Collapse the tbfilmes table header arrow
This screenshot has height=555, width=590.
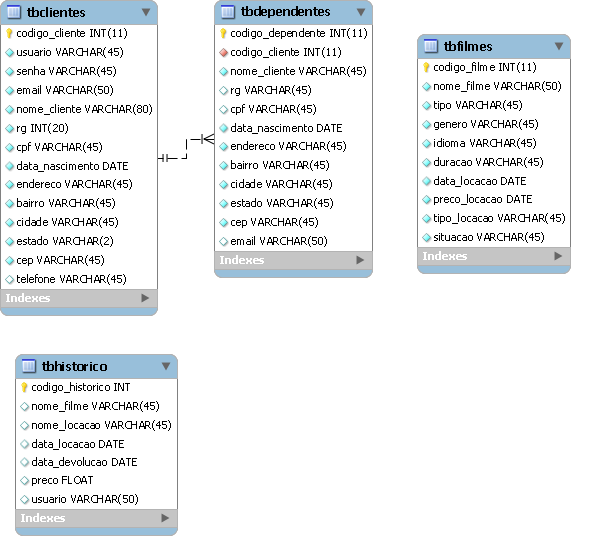tap(559, 46)
